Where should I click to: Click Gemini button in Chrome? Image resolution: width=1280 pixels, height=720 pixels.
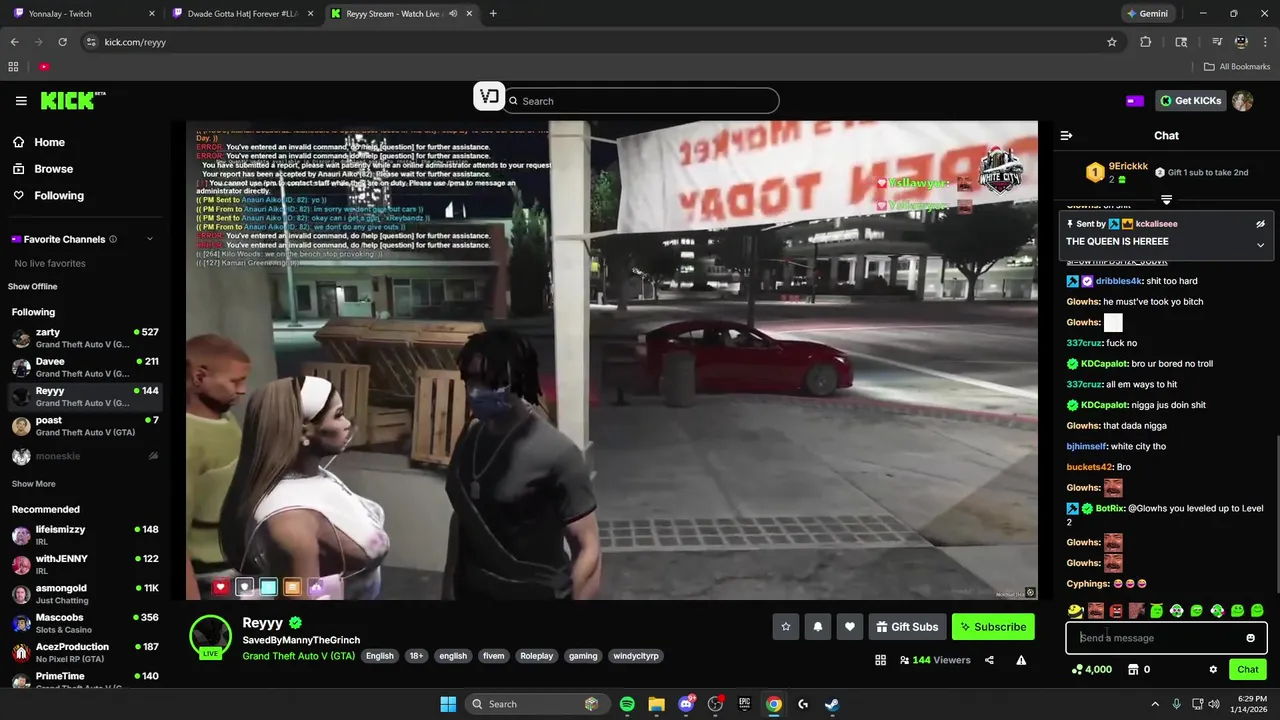pos(1147,14)
